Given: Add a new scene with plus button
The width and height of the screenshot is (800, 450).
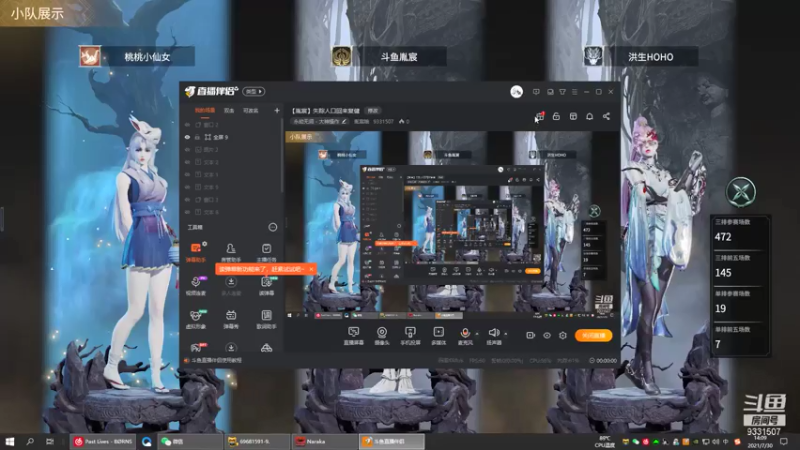Looking at the screenshot, I should (277, 110).
